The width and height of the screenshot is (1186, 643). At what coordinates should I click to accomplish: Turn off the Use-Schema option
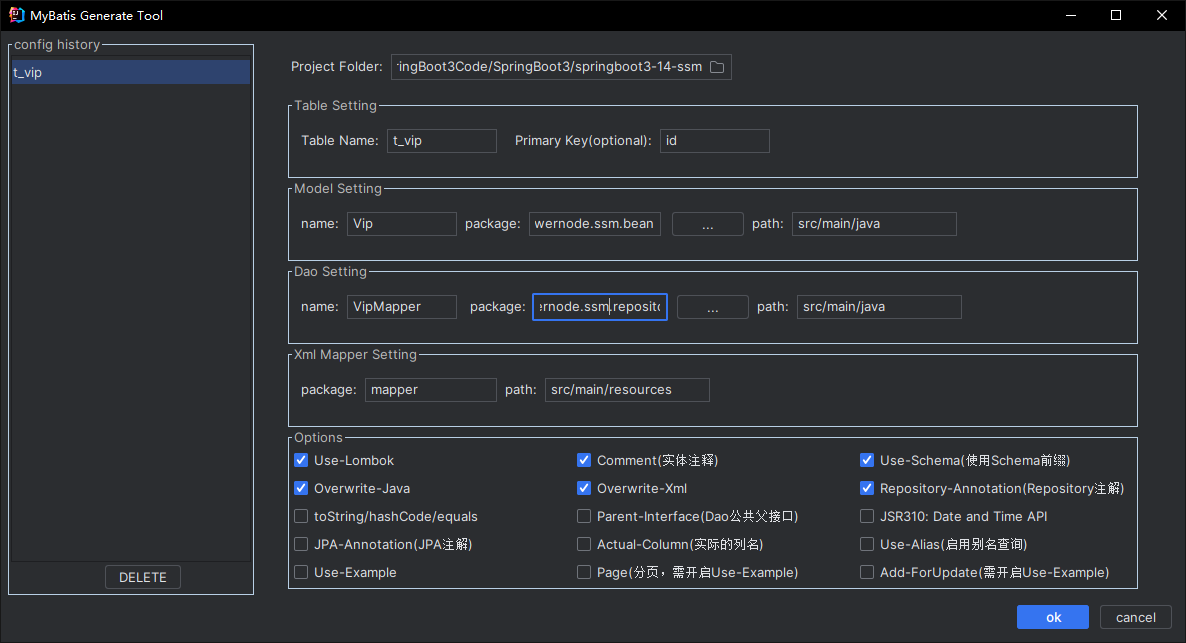coord(867,461)
